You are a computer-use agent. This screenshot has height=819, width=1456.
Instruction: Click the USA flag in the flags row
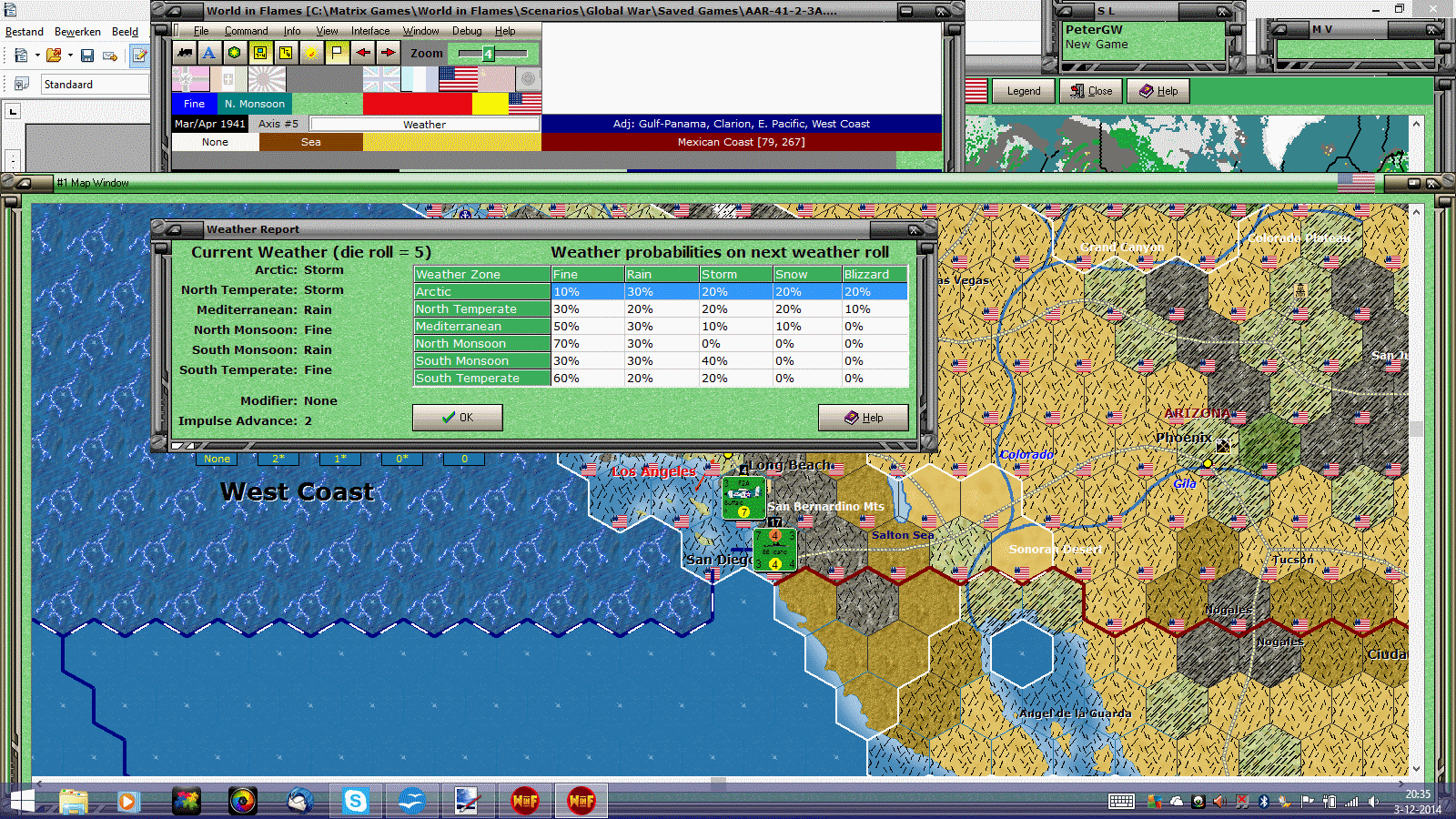[x=459, y=79]
